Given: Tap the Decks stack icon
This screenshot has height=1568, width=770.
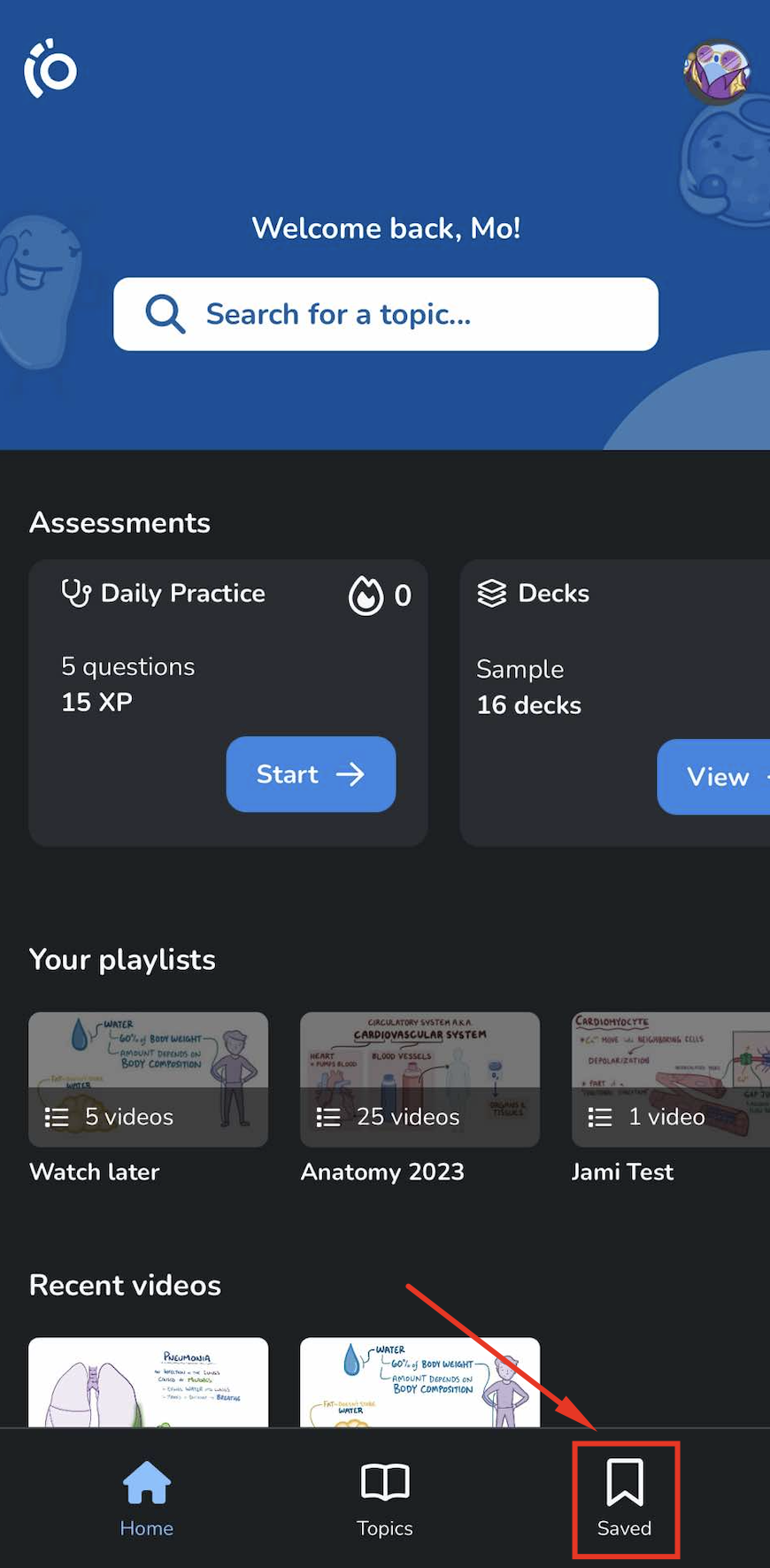Looking at the screenshot, I should (x=492, y=593).
